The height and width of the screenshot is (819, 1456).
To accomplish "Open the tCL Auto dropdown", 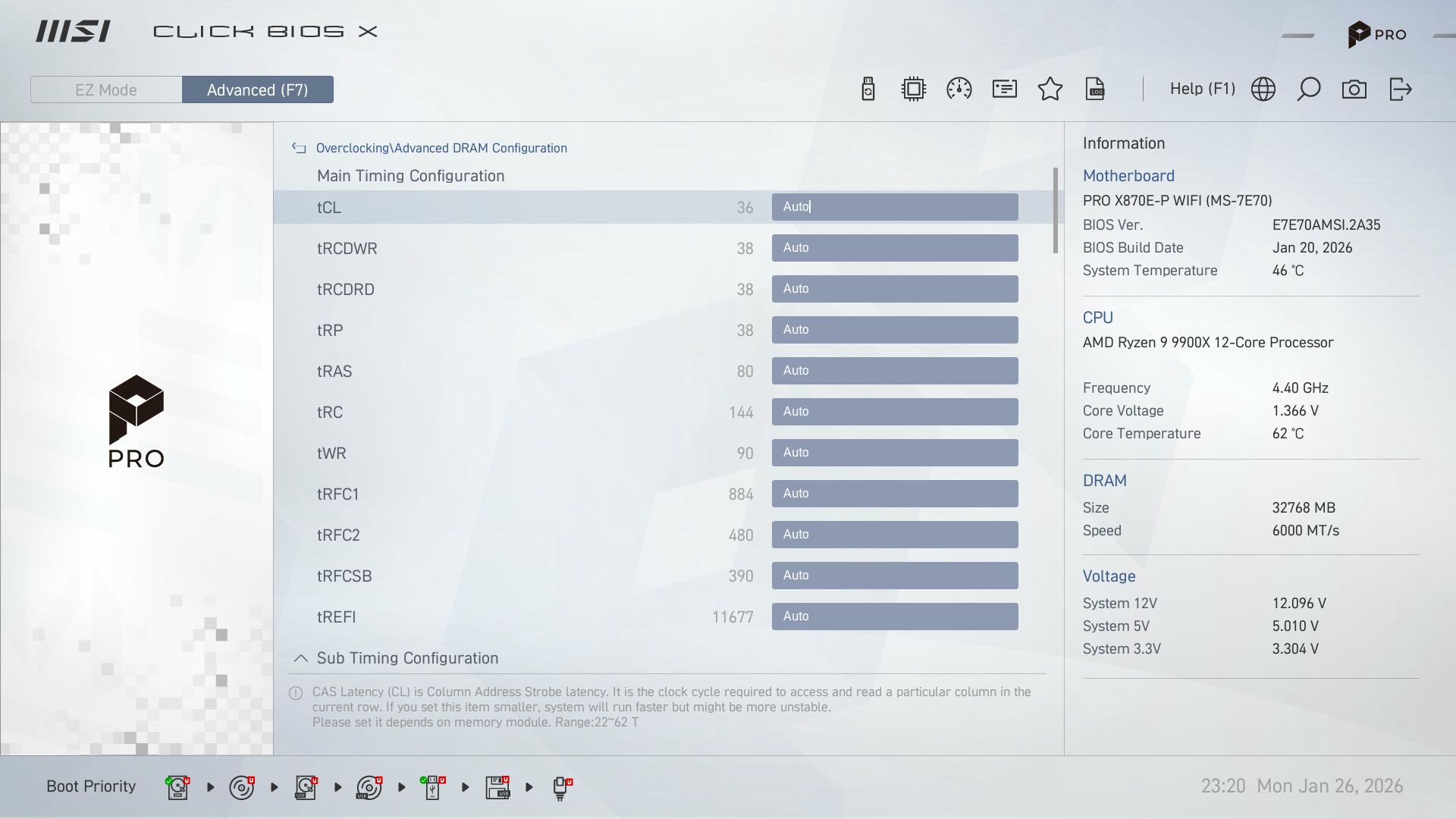I will (895, 206).
